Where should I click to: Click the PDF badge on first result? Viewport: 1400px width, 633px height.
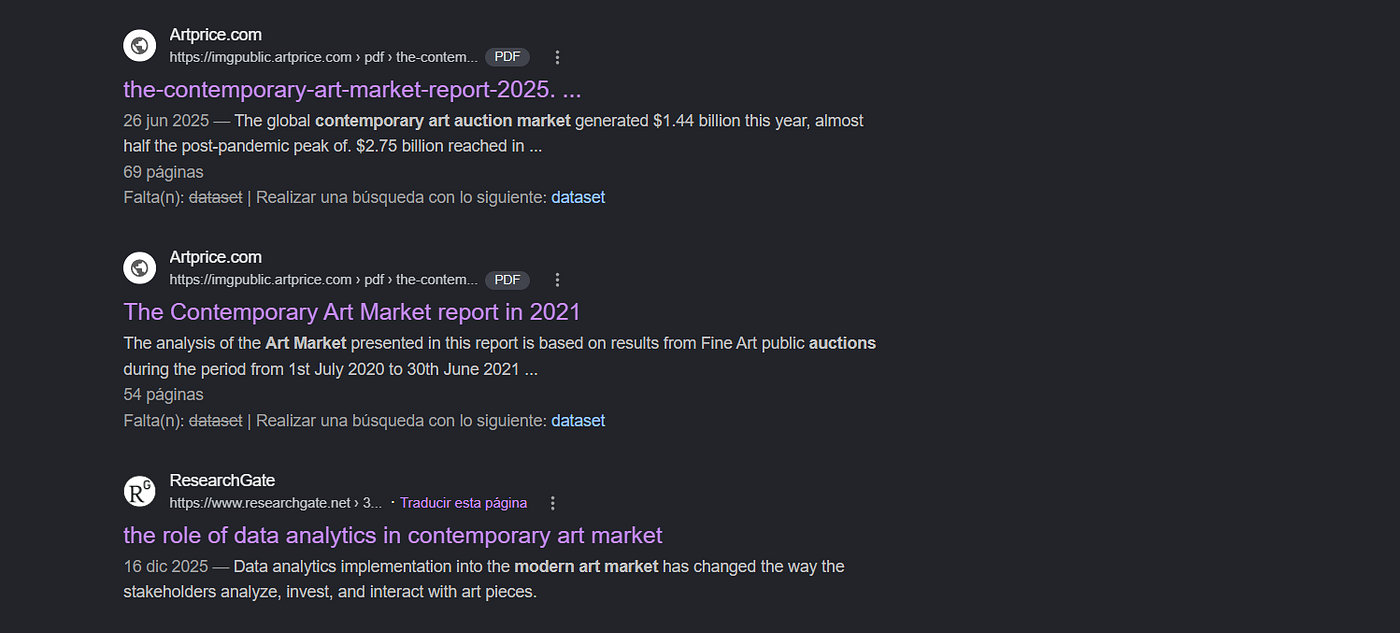coord(507,57)
